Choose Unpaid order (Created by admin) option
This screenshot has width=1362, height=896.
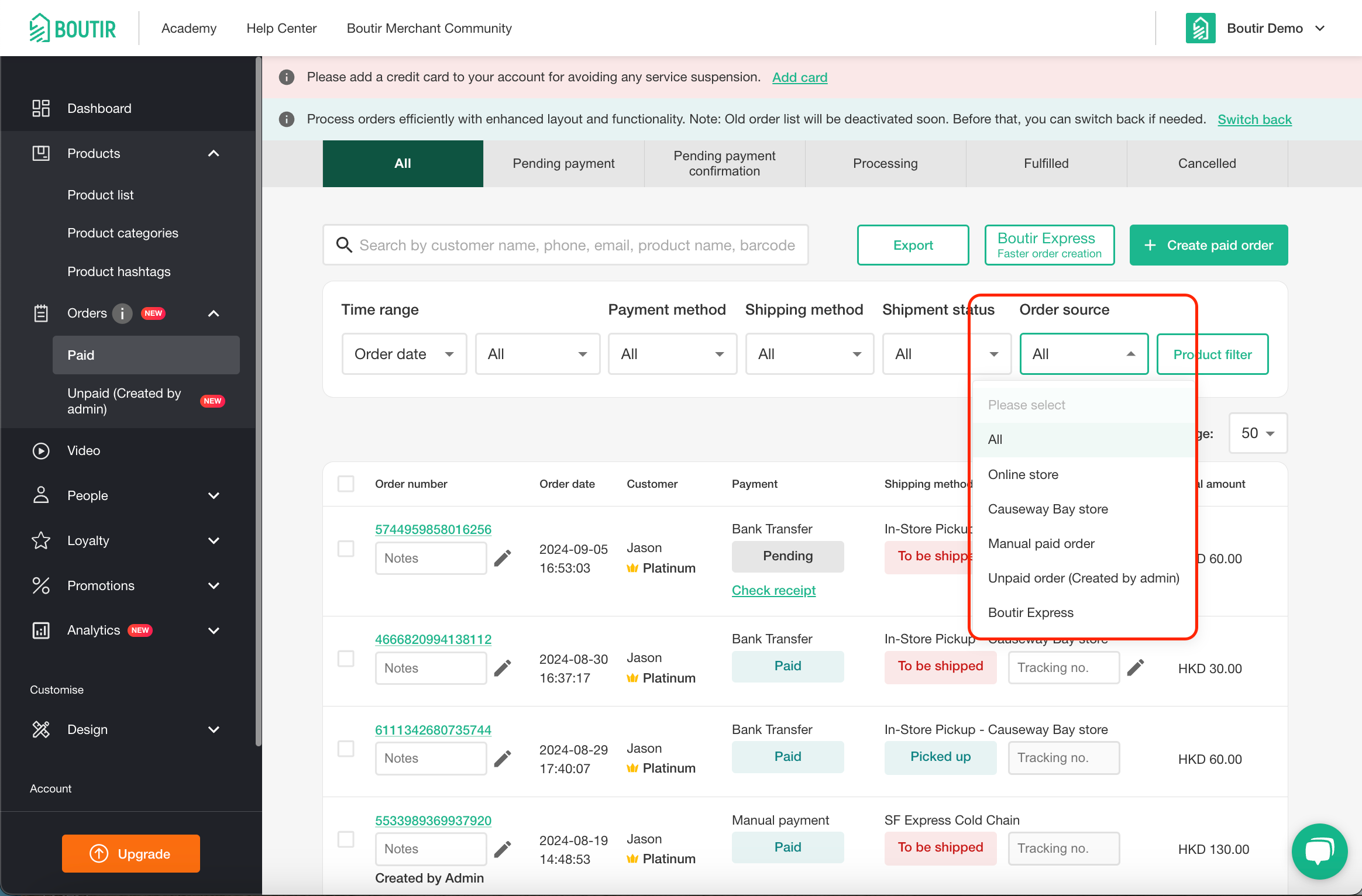(x=1082, y=578)
